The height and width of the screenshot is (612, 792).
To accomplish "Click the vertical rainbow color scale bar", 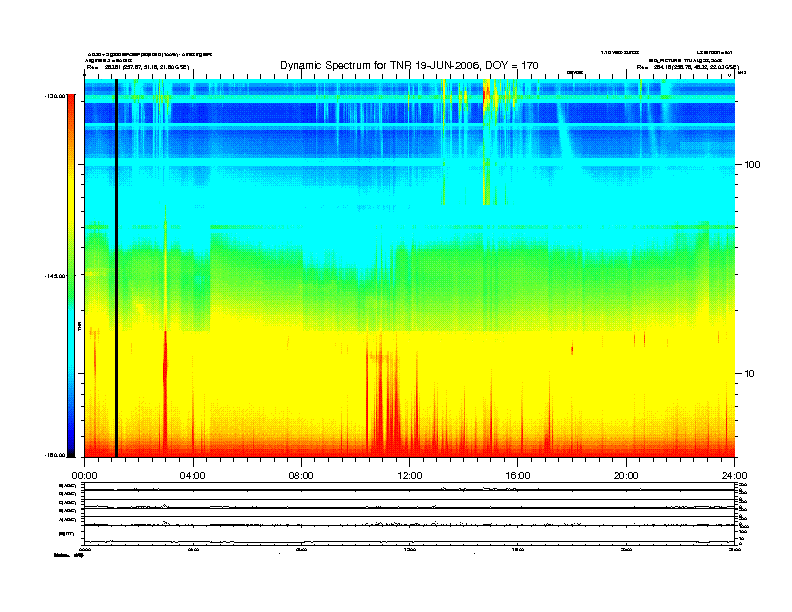I will tap(71, 275).
